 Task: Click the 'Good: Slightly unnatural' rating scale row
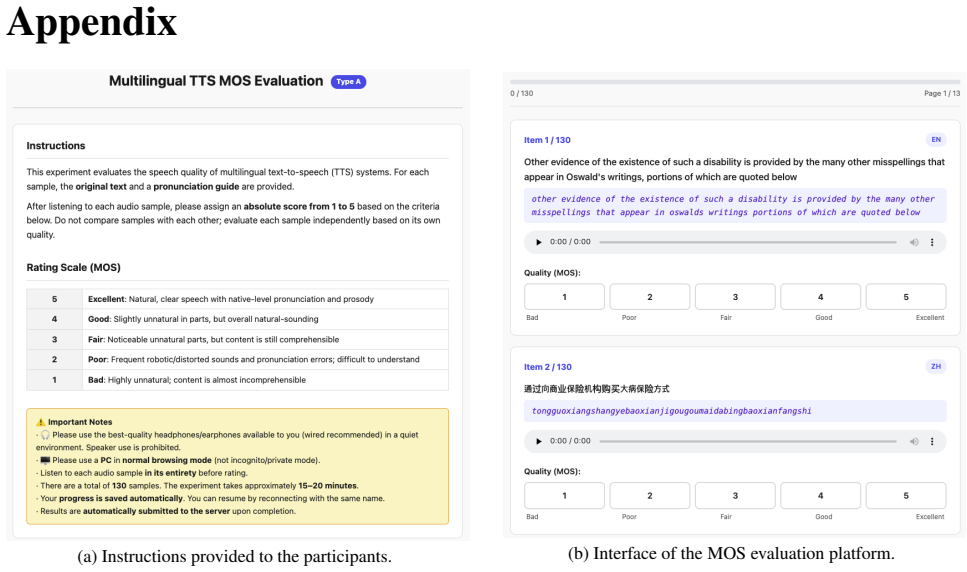tap(237, 319)
